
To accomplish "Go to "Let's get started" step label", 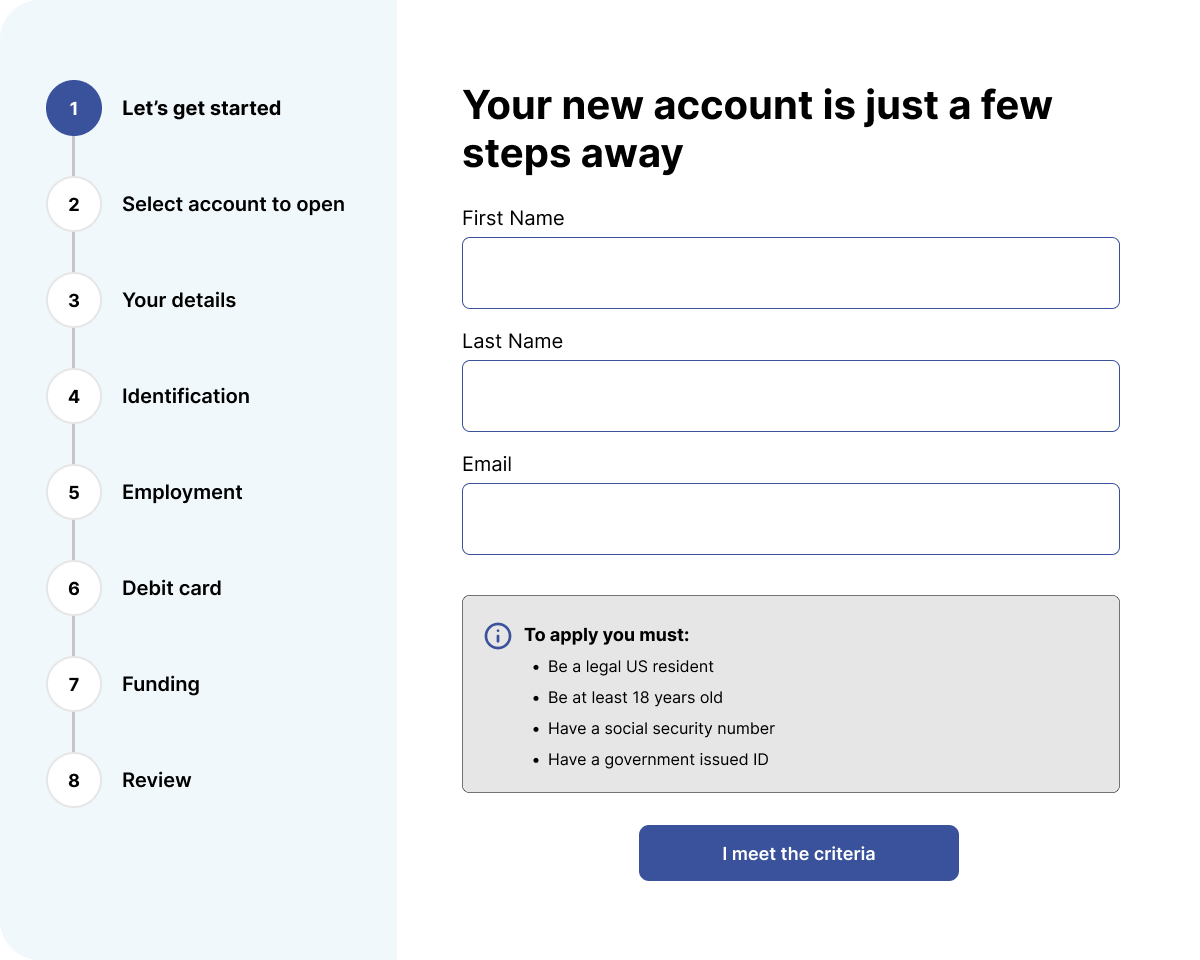I will click(x=201, y=108).
